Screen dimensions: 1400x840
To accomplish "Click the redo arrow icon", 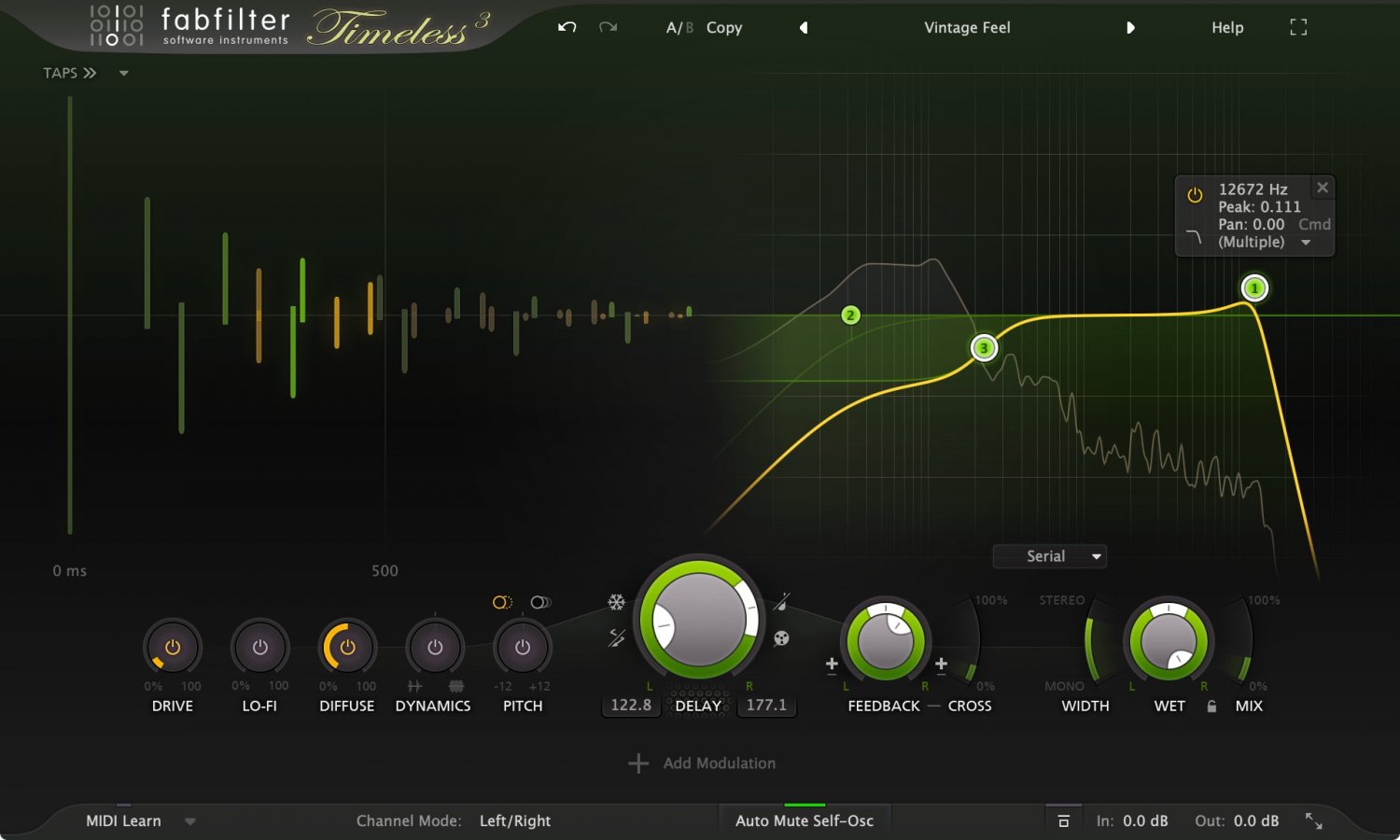I will pyautogui.click(x=609, y=27).
